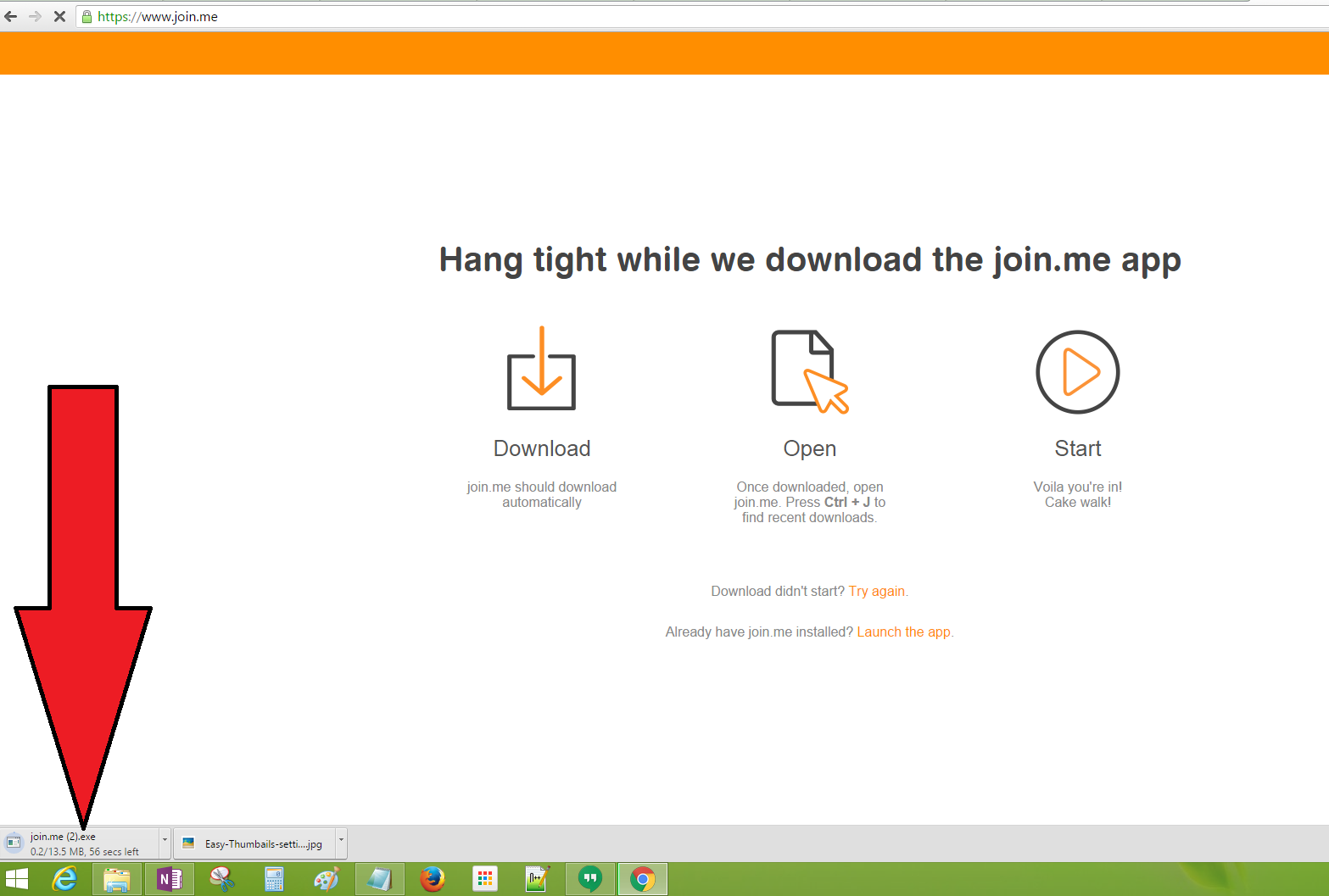The image size is (1329, 896).
Task: Switch to Chrome on the taskbar
Action: [x=643, y=879]
